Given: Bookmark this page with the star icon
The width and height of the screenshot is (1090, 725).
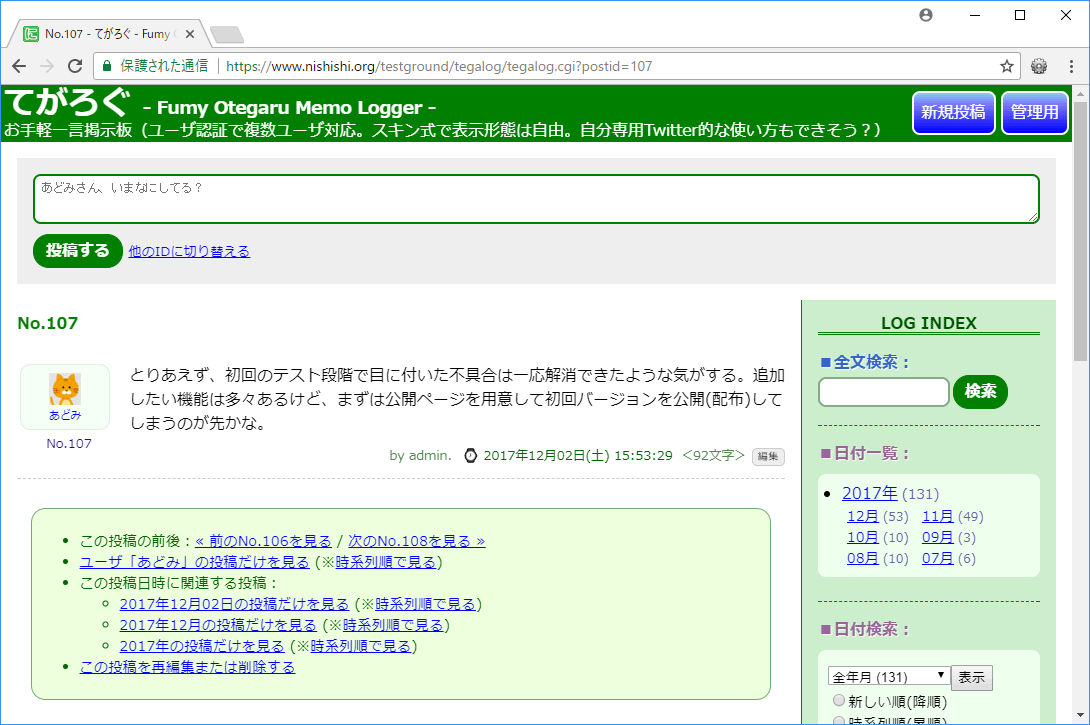Looking at the screenshot, I should click(1006, 66).
